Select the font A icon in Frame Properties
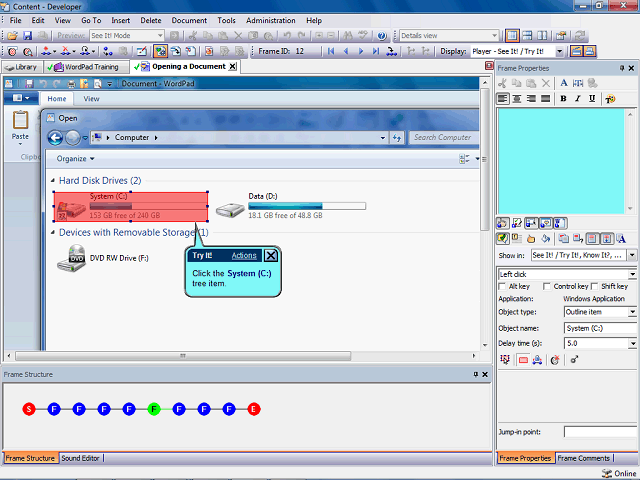Viewport: 640px width, 480px height. pyautogui.click(x=564, y=83)
